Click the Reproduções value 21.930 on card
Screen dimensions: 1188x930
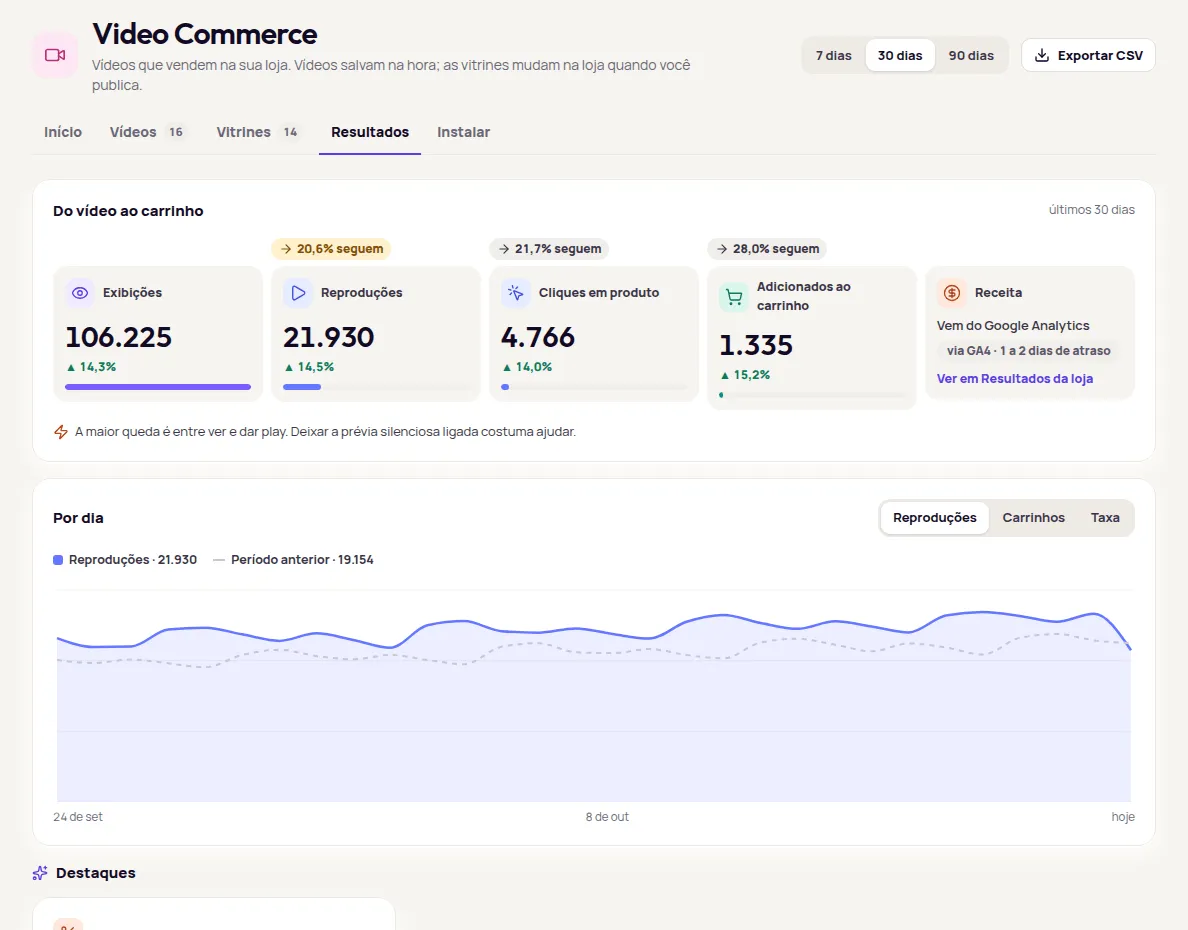[x=329, y=337]
